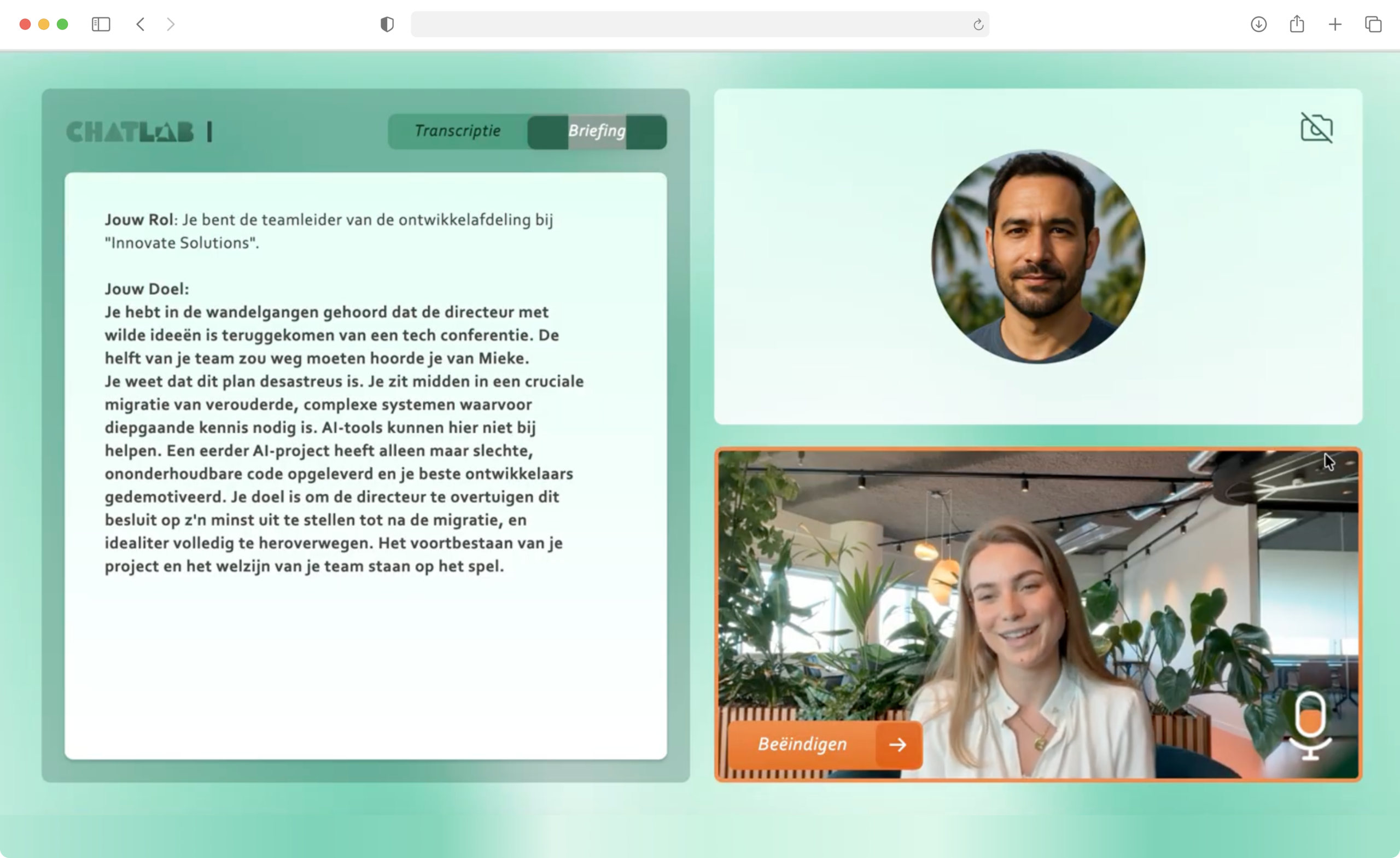Click the browser address bar
Screen dimensions: 1400x858
tap(682, 25)
